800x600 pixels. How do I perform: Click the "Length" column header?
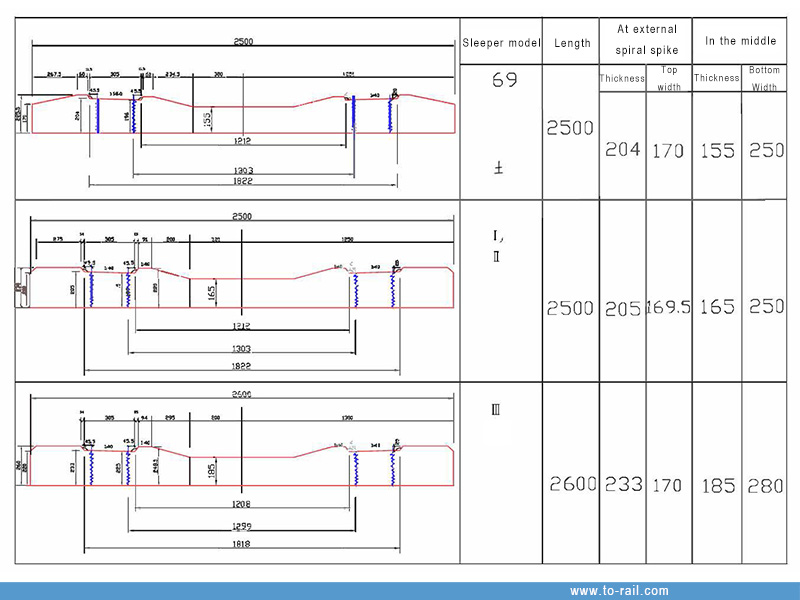pos(571,43)
